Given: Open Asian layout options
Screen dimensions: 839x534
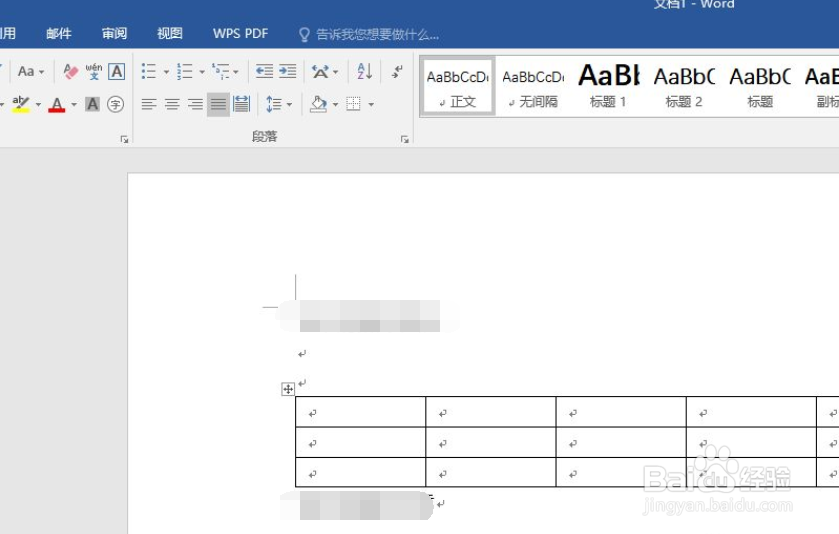Looking at the screenshot, I should coord(321,71).
